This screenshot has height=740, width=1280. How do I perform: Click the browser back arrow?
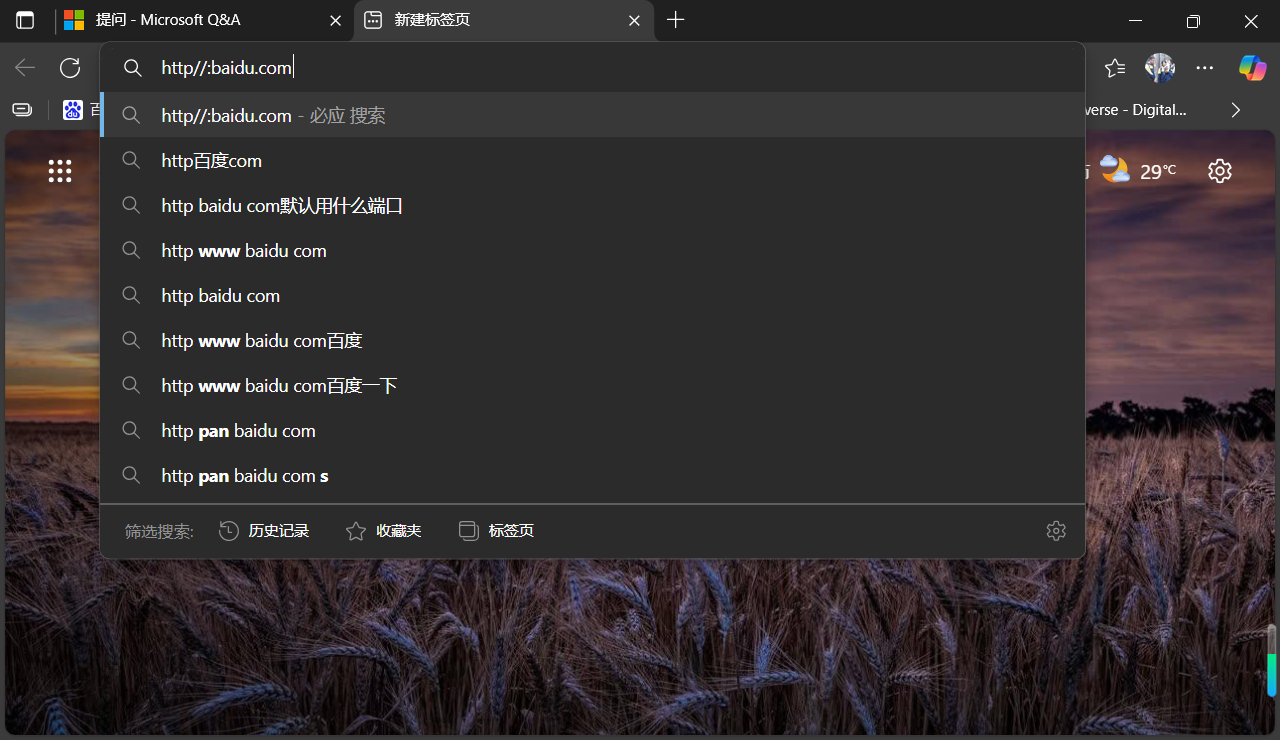pos(25,68)
